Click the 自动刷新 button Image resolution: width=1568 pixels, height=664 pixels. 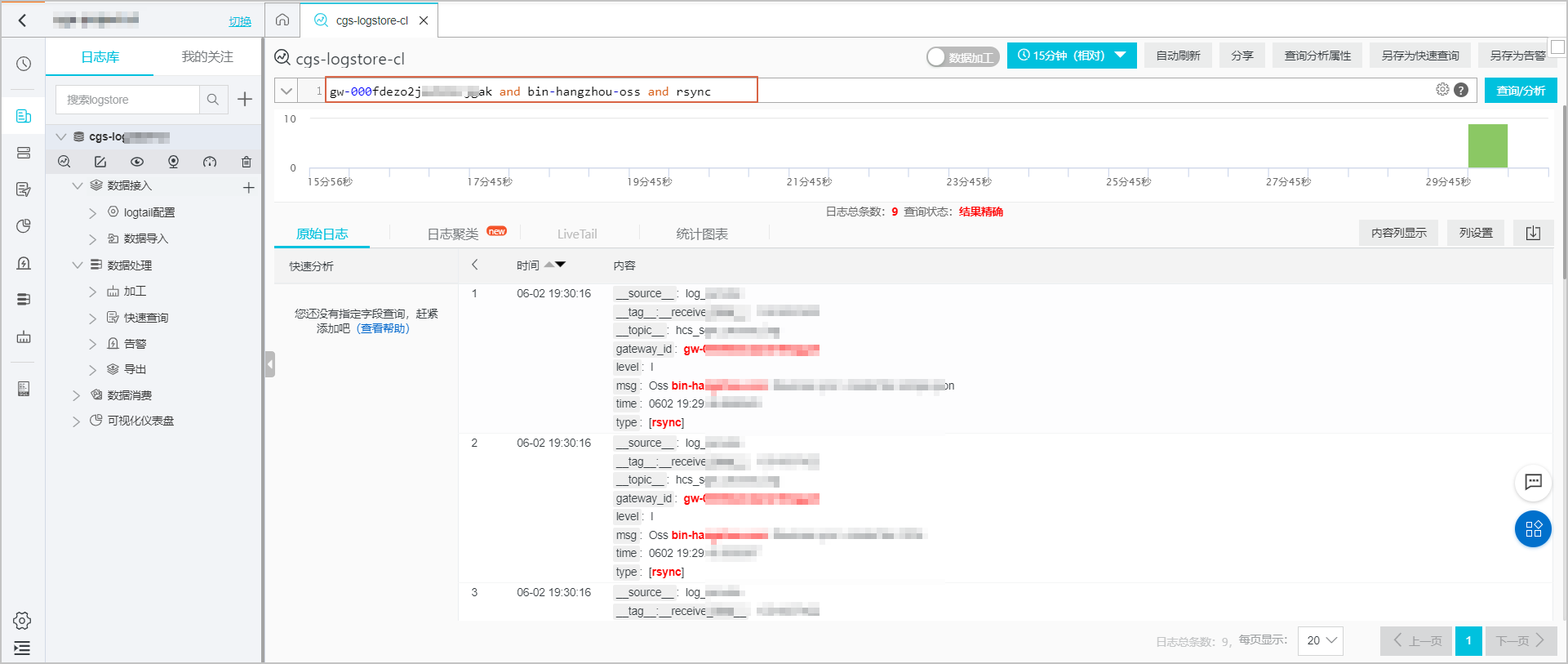[1178, 56]
